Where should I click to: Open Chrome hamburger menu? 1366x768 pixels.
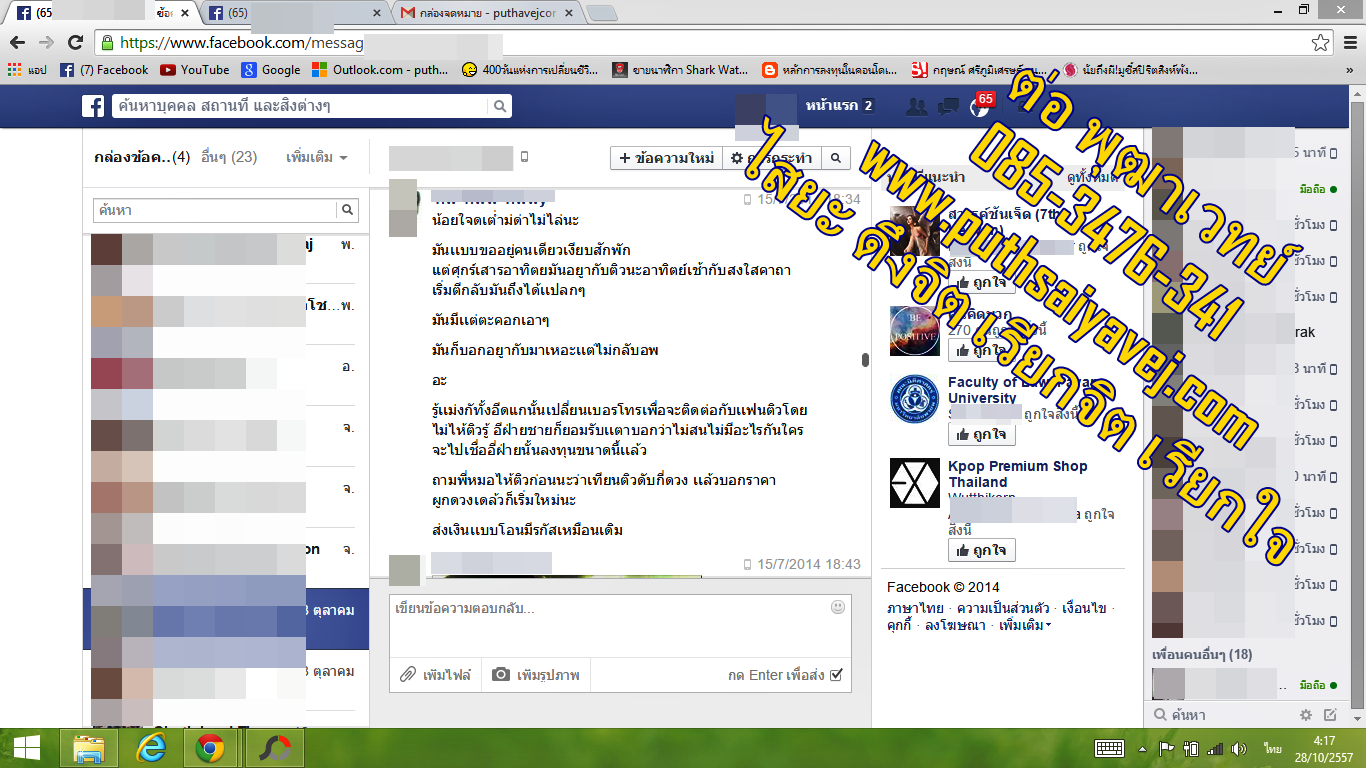pyautogui.click(x=1349, y=43)
